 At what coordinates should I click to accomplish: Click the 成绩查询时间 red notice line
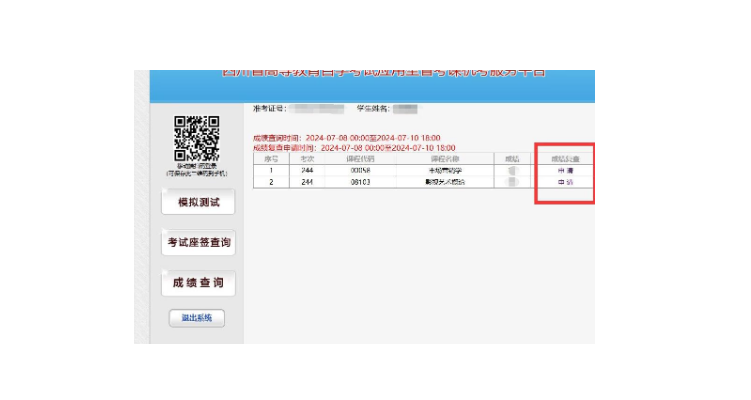[x=347, y=138]
